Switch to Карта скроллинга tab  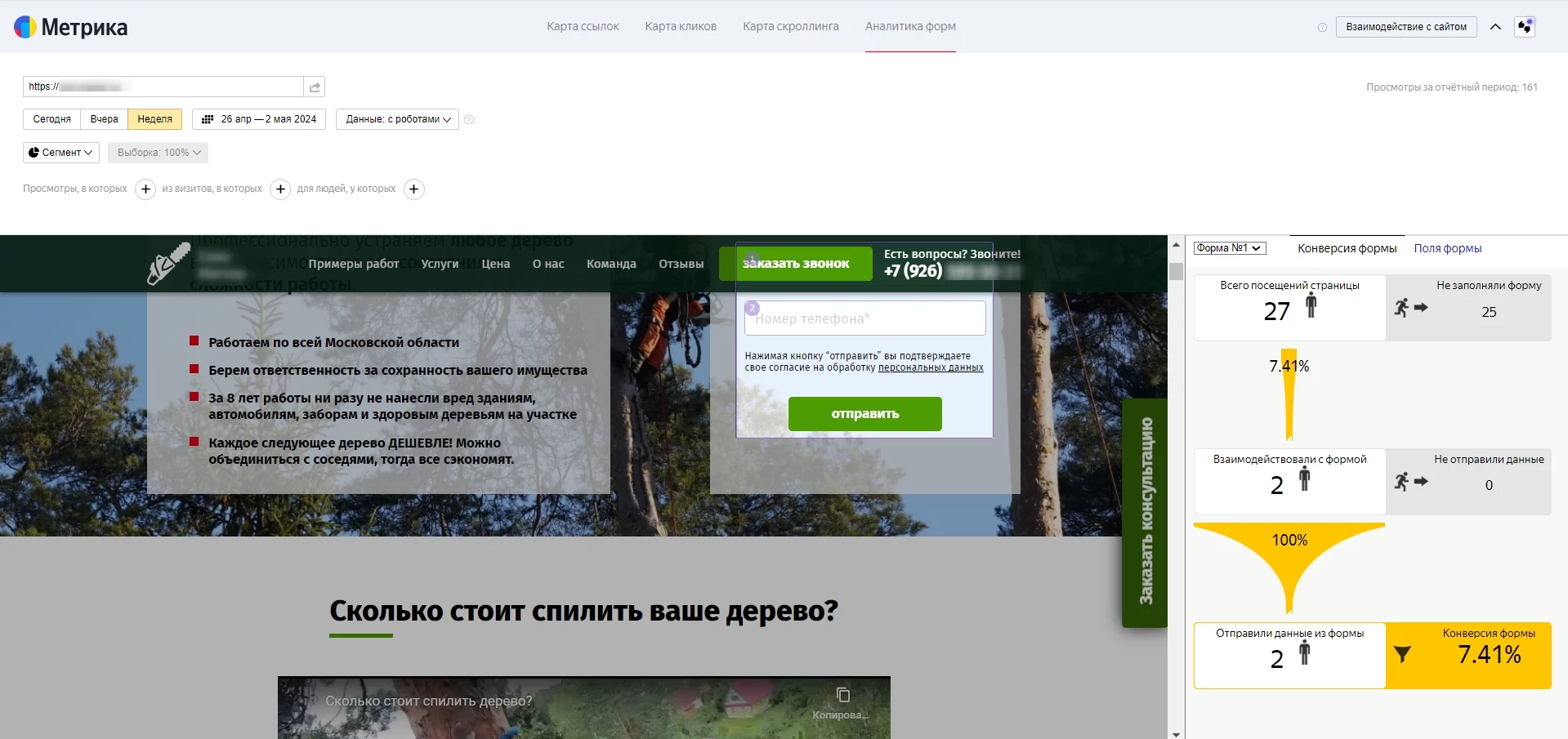791,26
